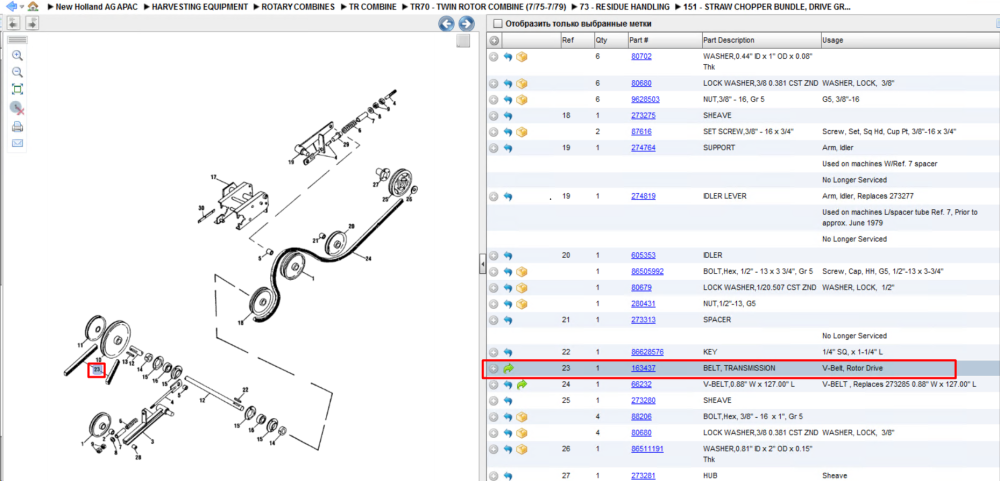Image resolution: width=1000 pixels, height=481 pixels.
Task: Click the blue arrow on SHEAVE 273275 row
Action: point(508,116)
